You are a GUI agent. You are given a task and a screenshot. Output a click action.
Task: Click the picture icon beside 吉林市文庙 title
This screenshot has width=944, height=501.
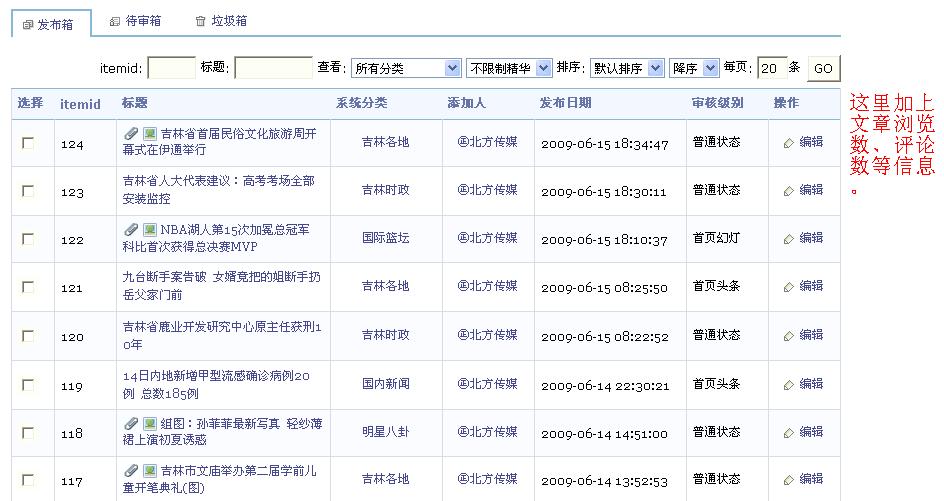(x=150, y=470)
